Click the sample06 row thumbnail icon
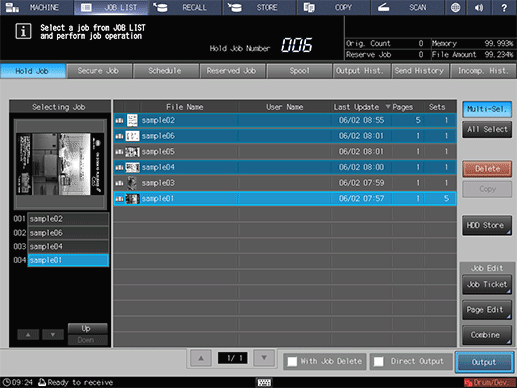The height and width of the screenshot is (388, 517). point(132,136)
